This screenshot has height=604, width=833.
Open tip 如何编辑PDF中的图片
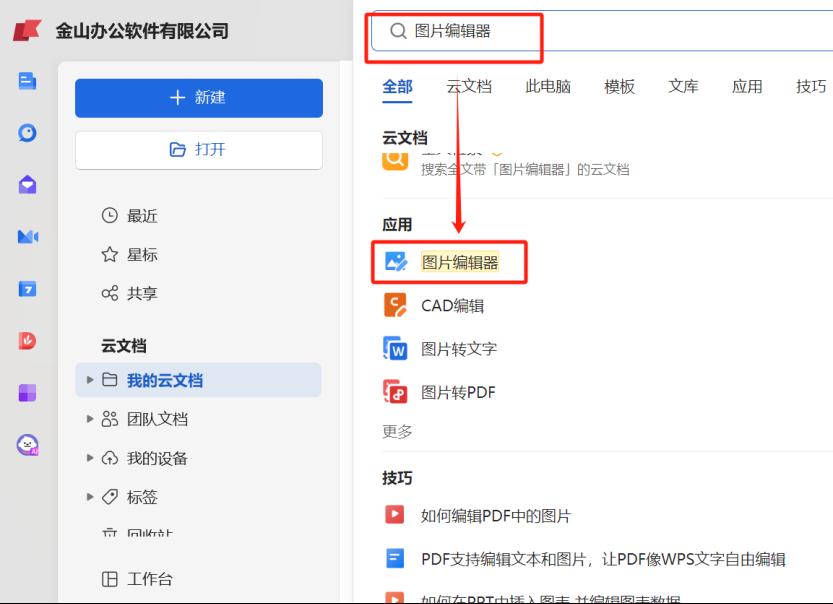click(x=496, y=515)
